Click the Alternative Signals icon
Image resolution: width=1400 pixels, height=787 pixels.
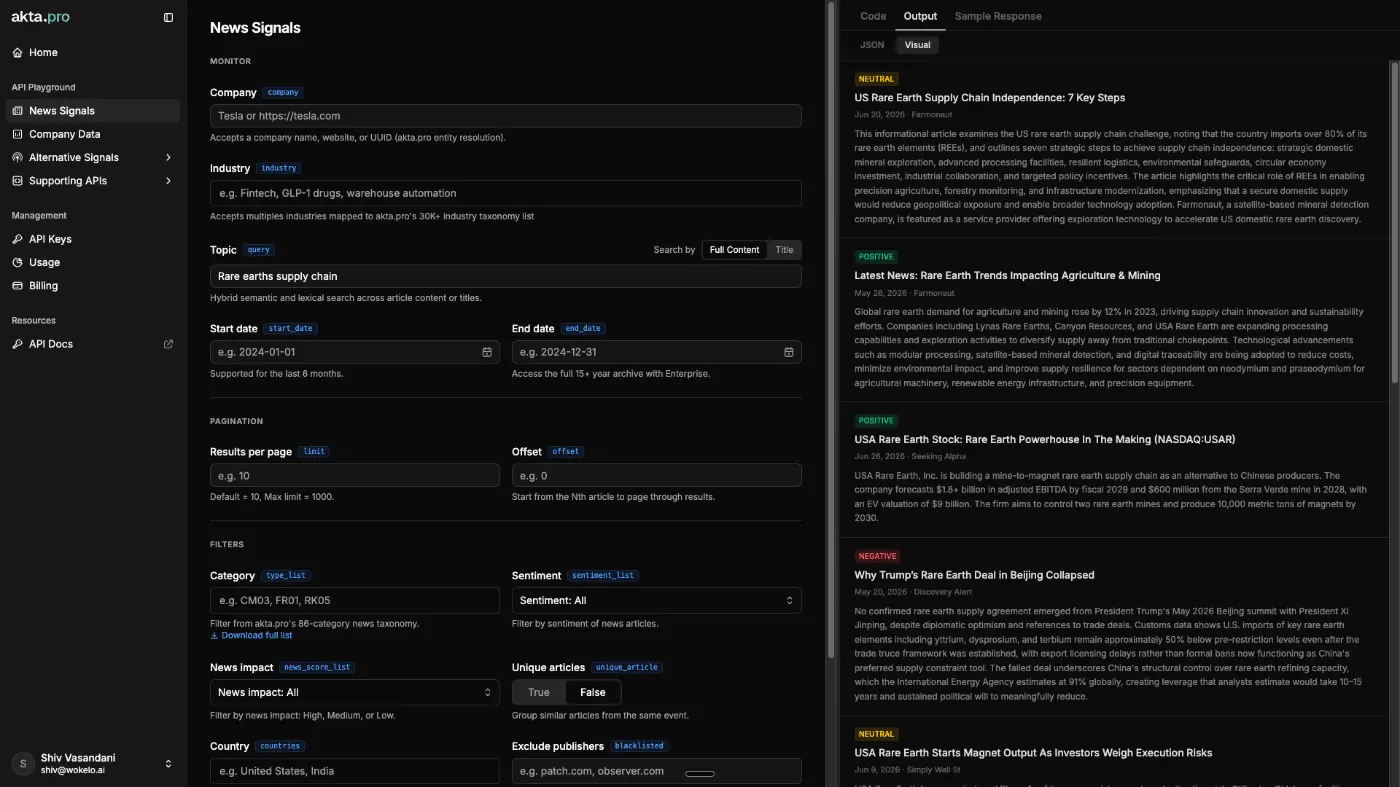coord(17,157)
